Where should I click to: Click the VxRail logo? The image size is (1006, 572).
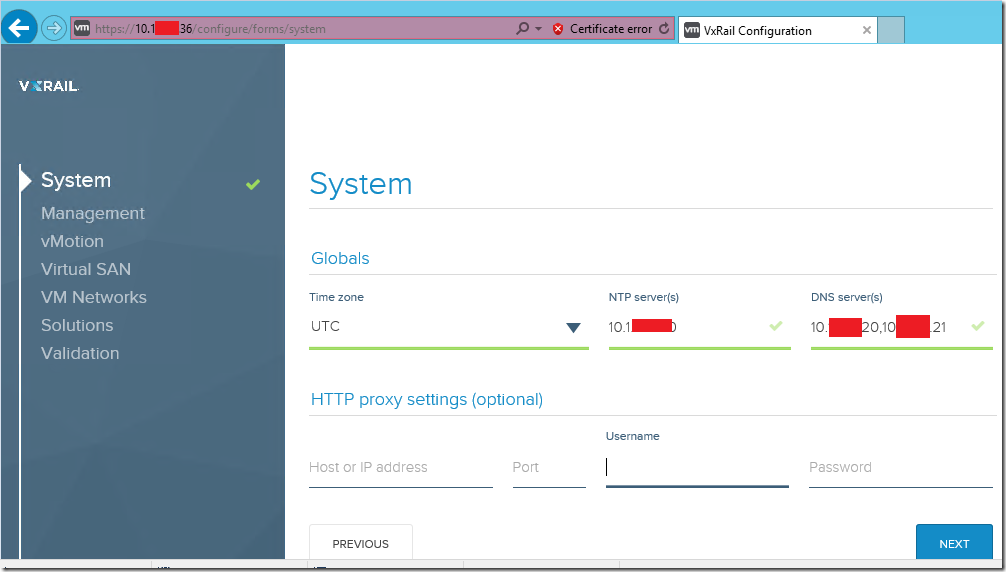(x=49, y=86)
